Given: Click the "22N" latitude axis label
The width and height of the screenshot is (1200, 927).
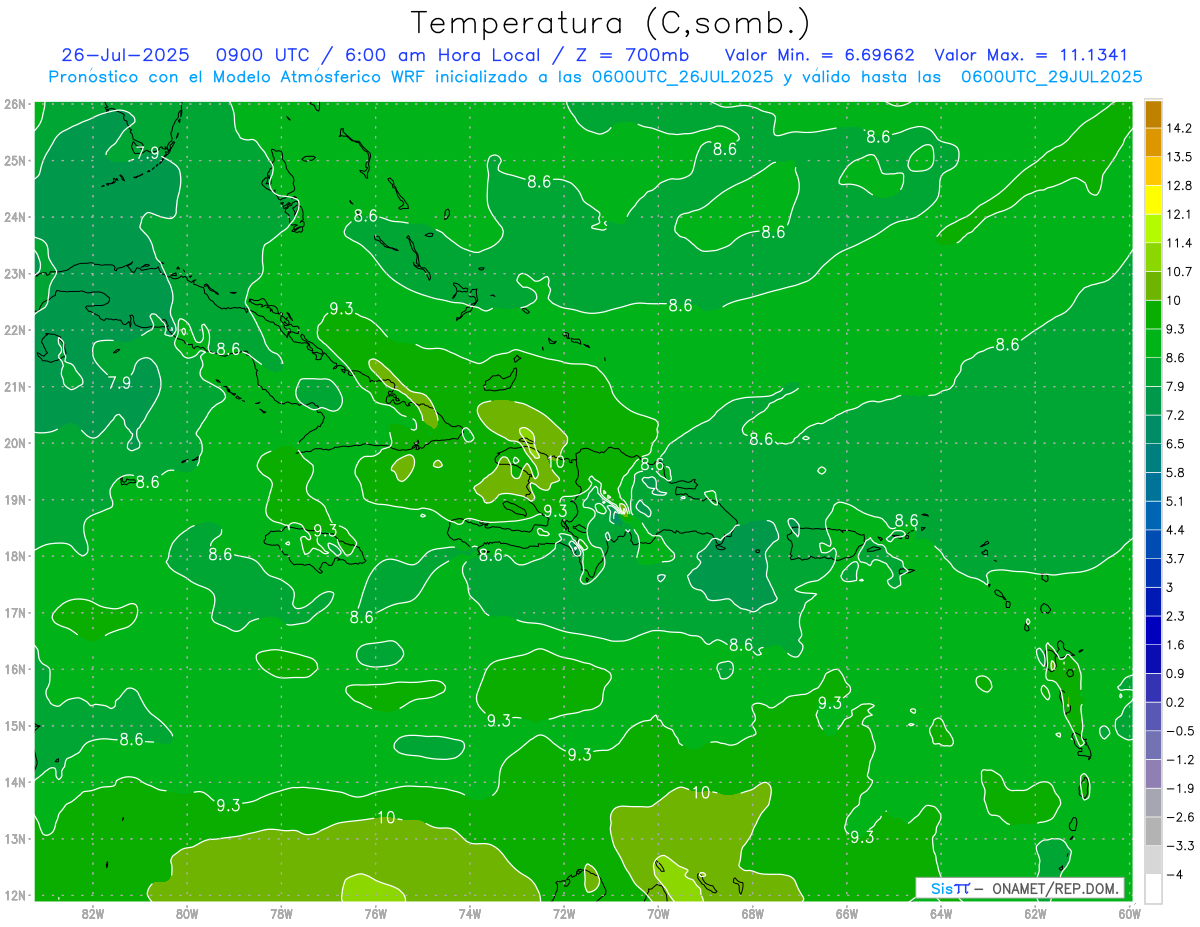Looking at the screenshot, I should point(14,330).
